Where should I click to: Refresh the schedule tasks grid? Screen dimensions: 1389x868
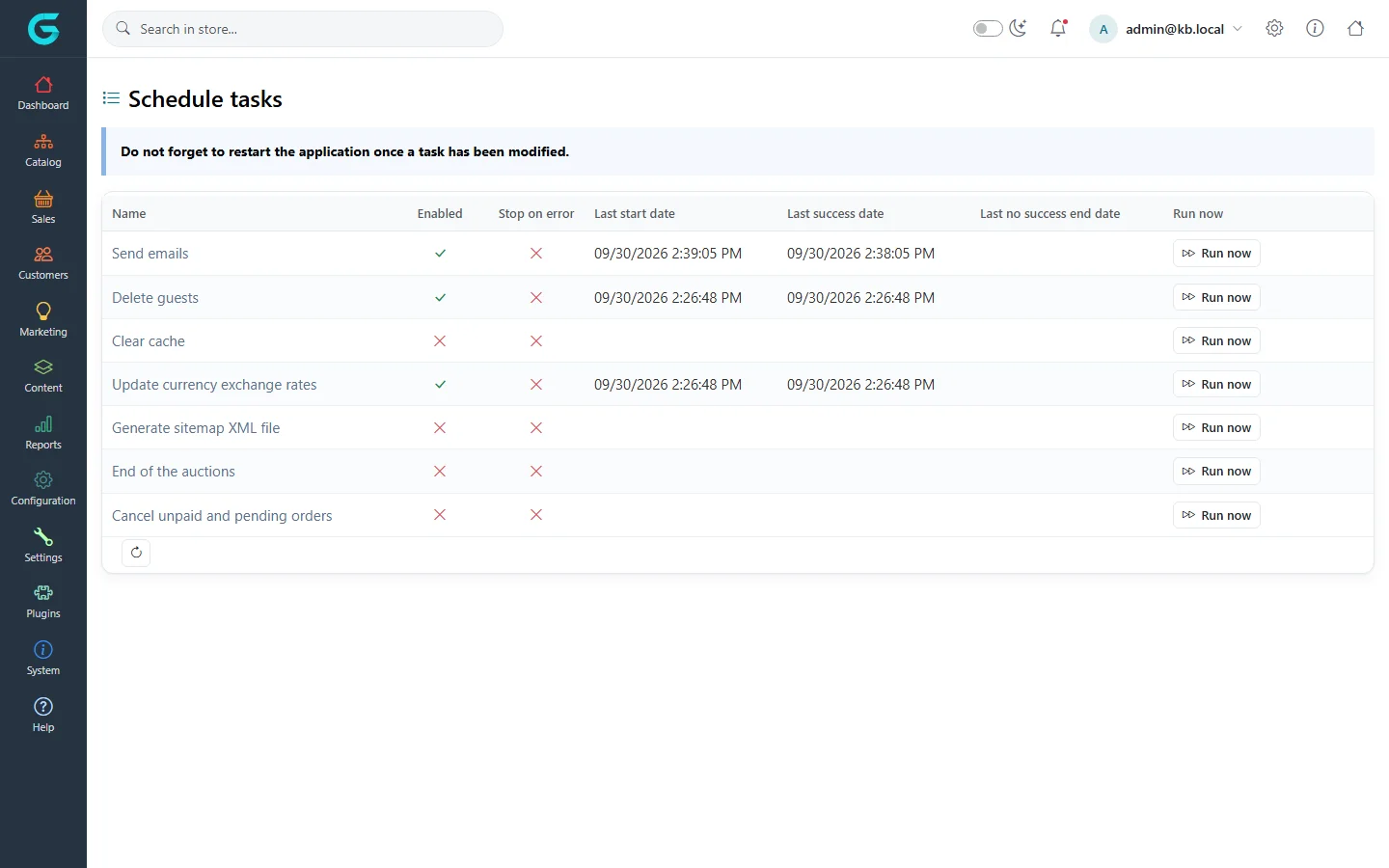[136, 553]
